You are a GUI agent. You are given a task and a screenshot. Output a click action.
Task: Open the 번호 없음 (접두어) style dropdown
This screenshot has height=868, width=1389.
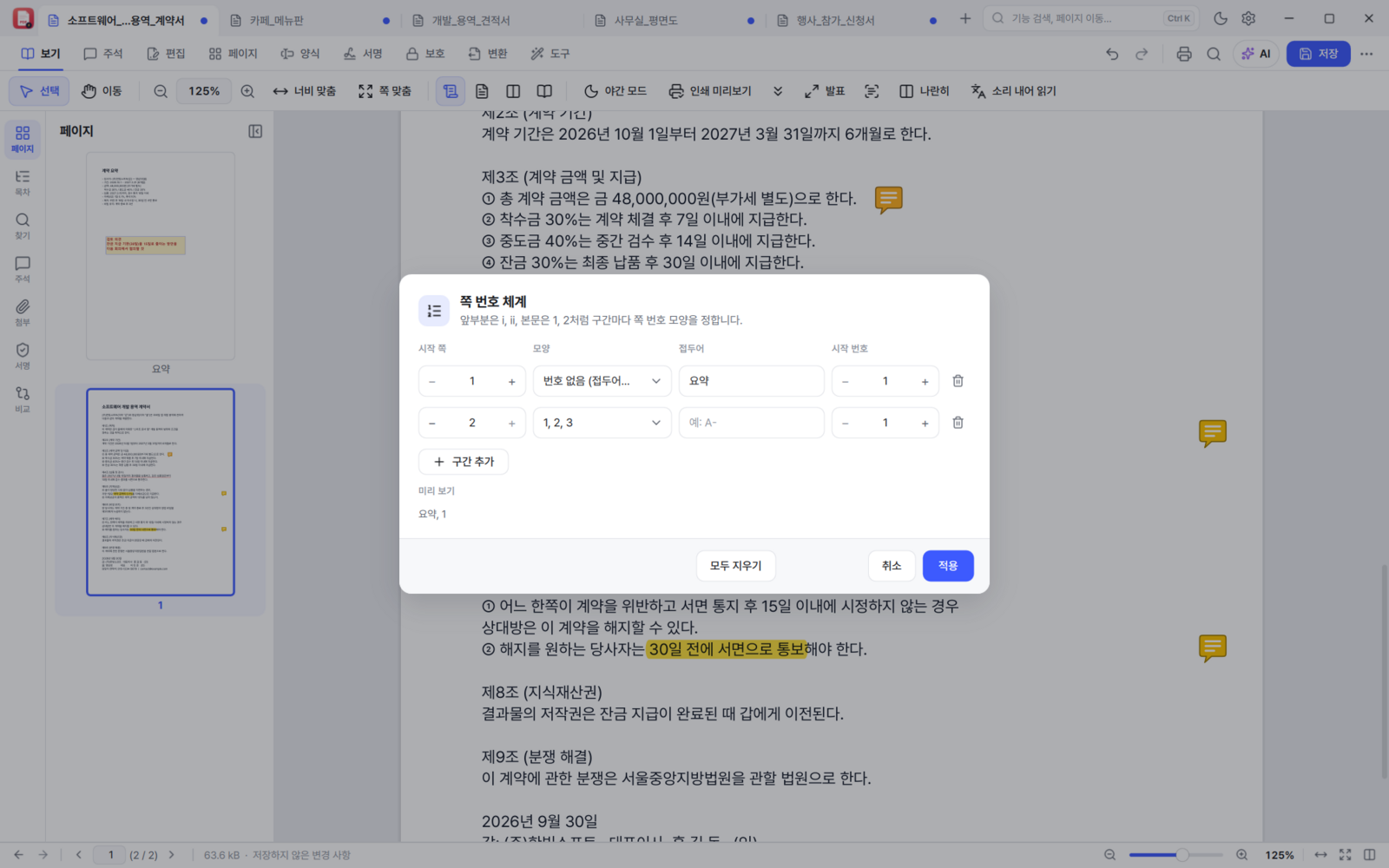602,381
